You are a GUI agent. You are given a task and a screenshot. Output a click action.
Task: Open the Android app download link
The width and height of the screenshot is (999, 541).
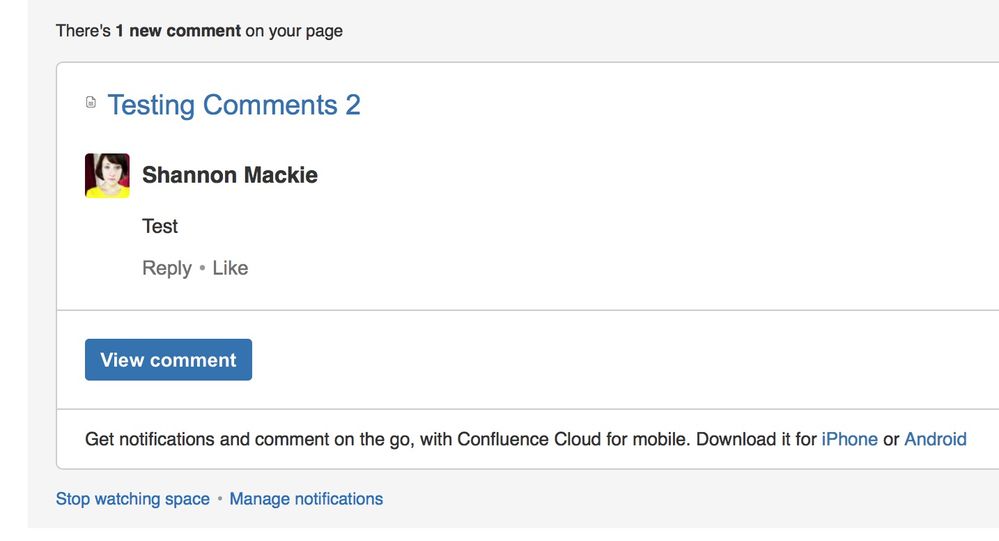(x=935, y=439)
